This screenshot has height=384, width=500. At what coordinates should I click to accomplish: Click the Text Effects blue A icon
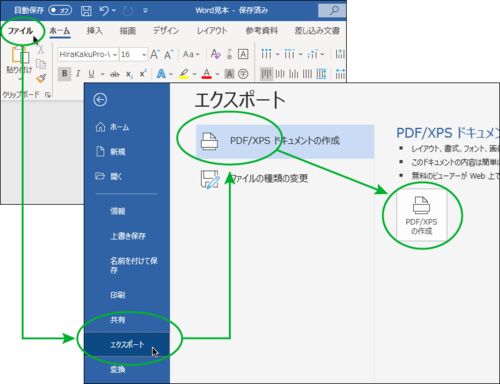[x=161, y=74]
